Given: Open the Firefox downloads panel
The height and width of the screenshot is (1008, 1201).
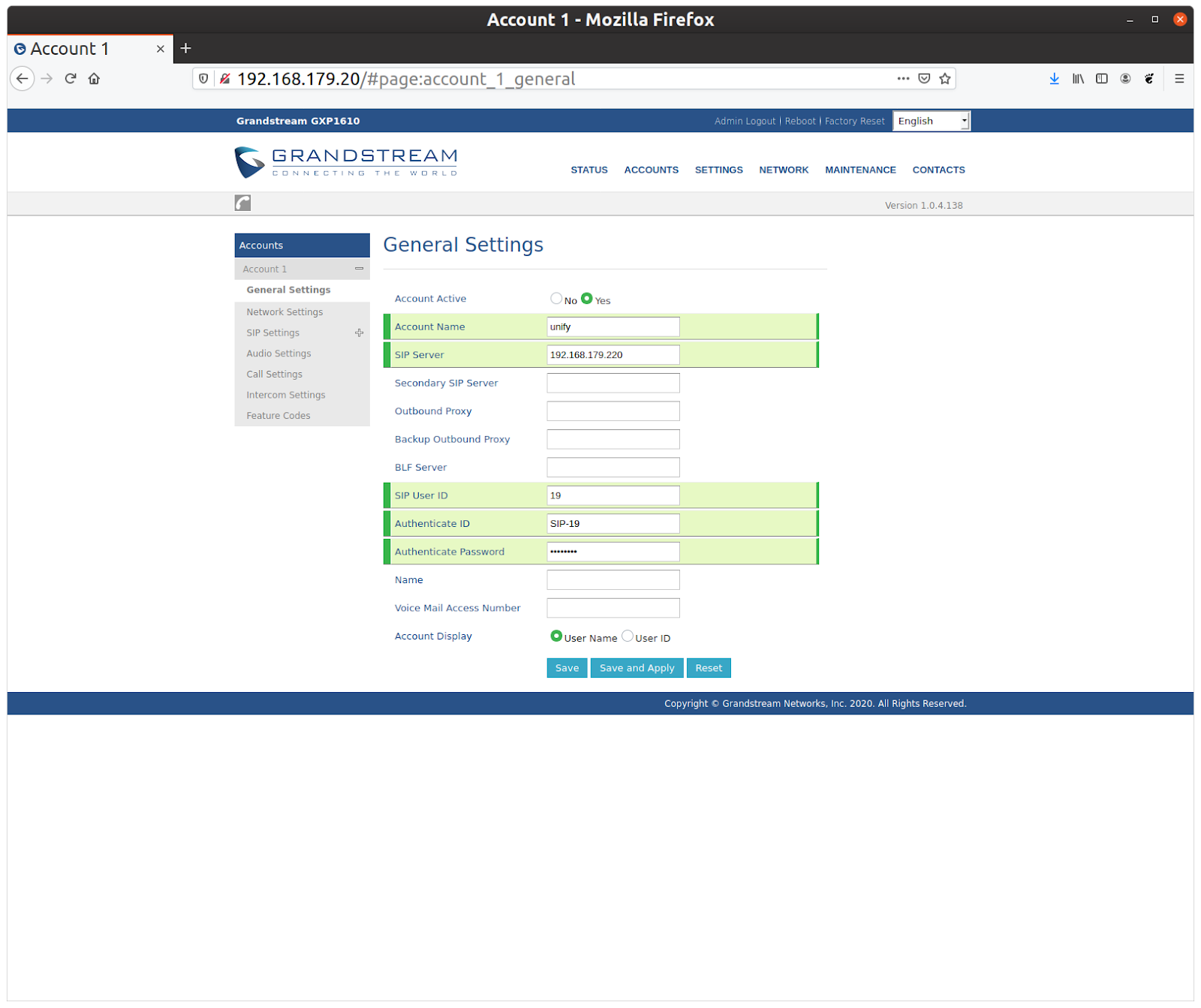Looking at the screenshot, I should pyautogui.click(x=1055, y=79).
